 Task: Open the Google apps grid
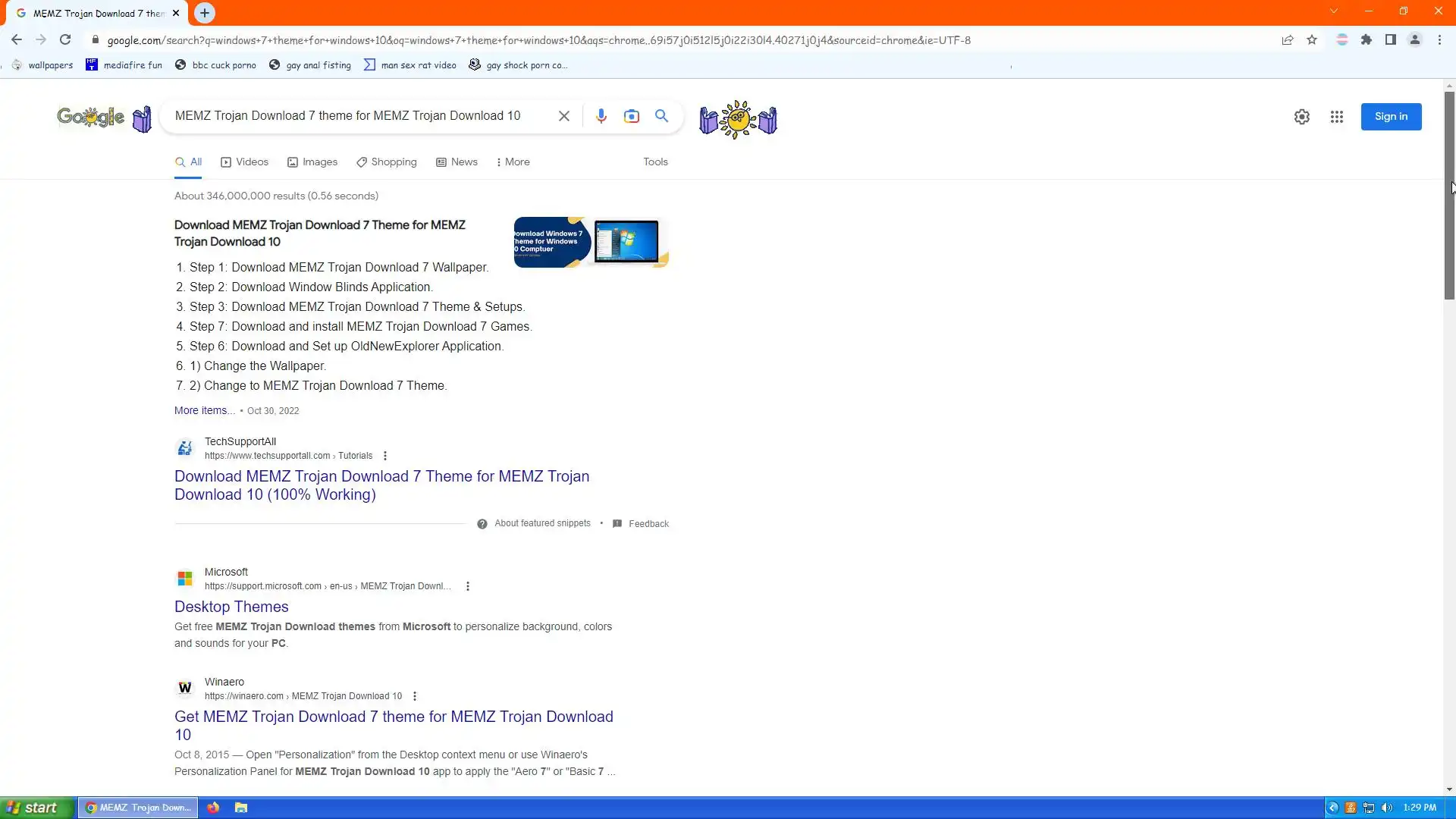(1336, 117)
